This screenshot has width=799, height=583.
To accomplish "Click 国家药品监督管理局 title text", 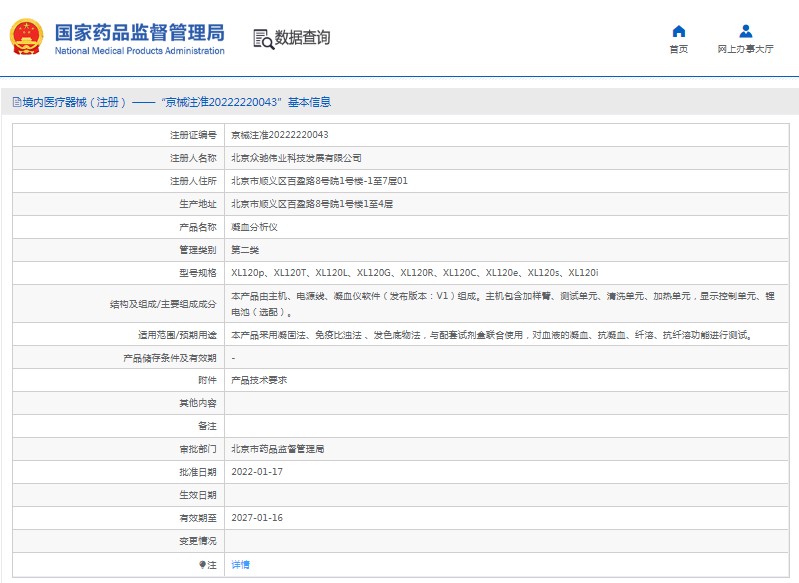I will point(140,32).
